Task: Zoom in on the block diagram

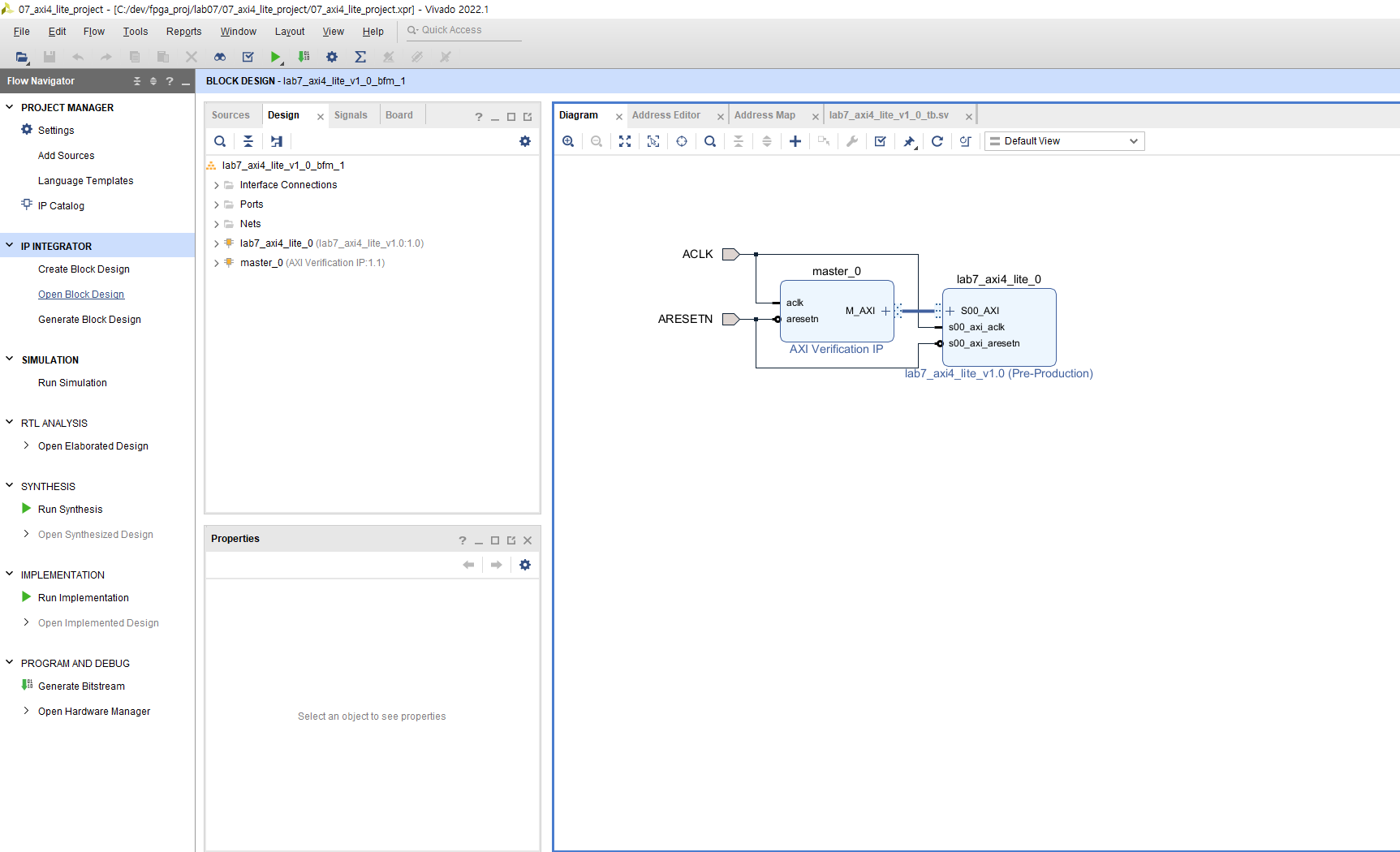Action: (568, 141)
